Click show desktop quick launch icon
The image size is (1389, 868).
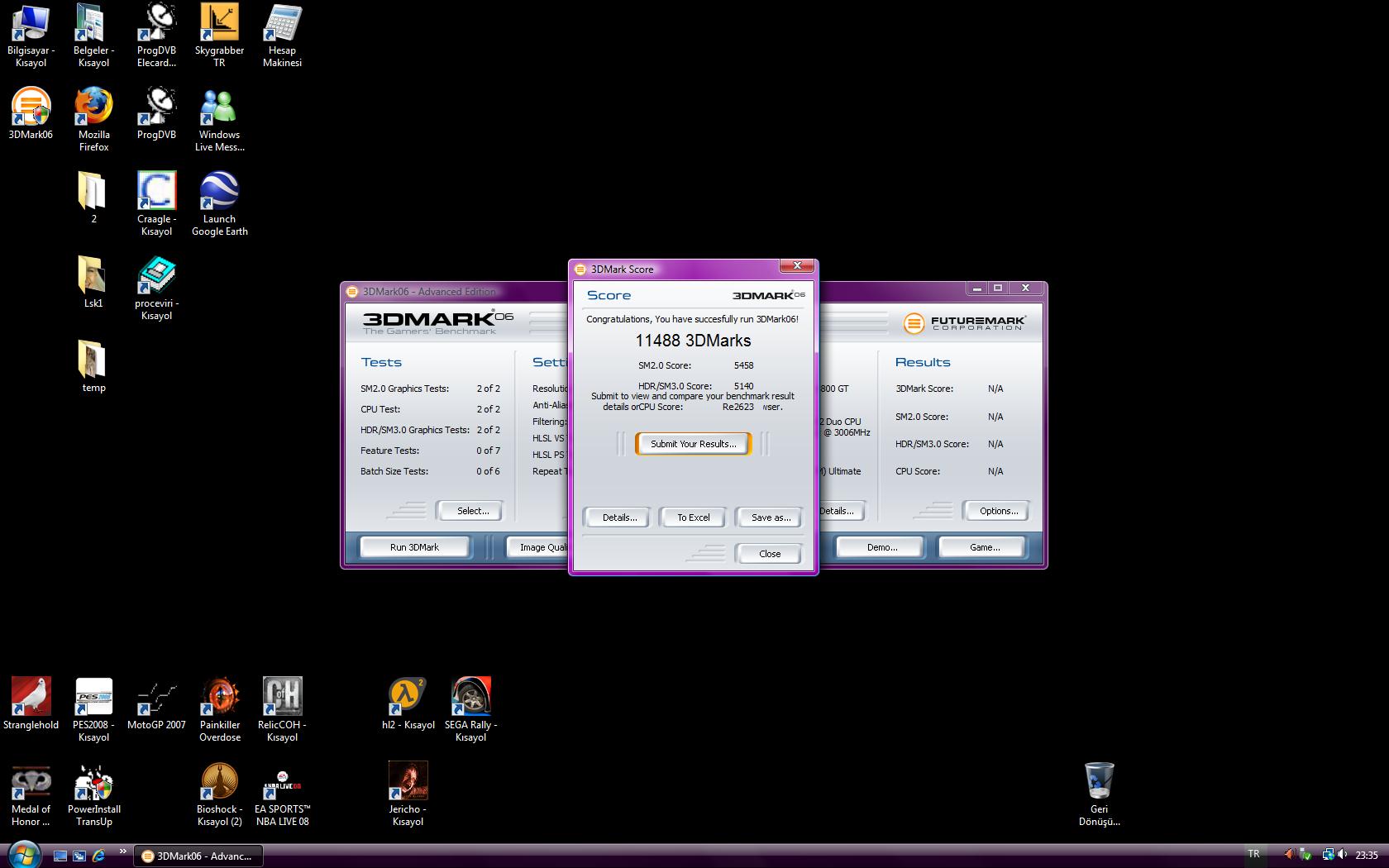[60, 856]
